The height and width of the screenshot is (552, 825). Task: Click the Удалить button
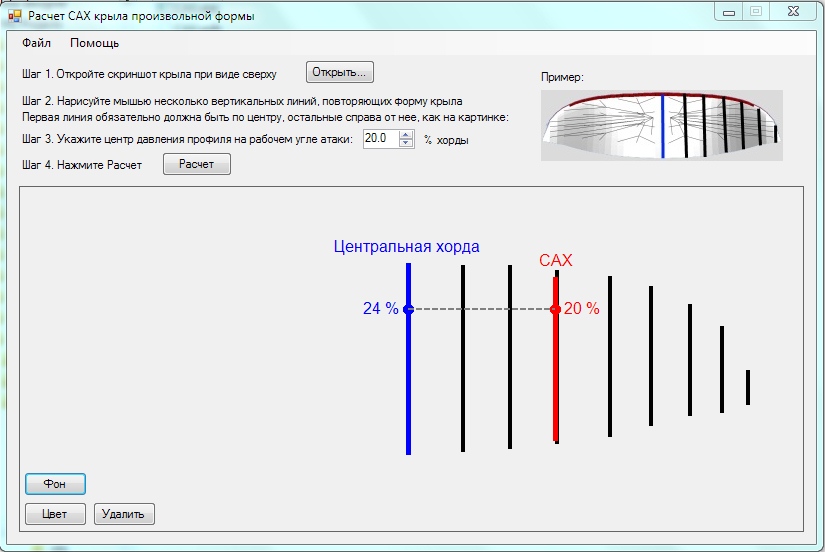click(124, 514)
